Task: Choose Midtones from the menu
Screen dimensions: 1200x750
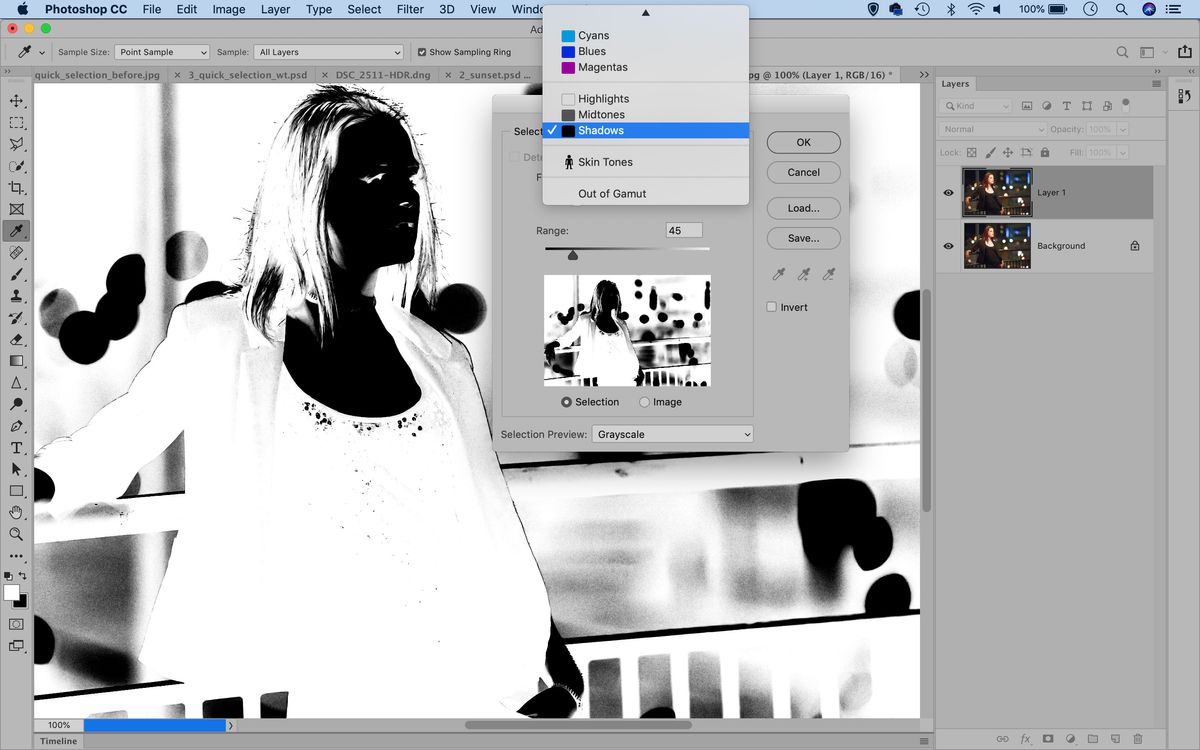Action: pos(600,114)
